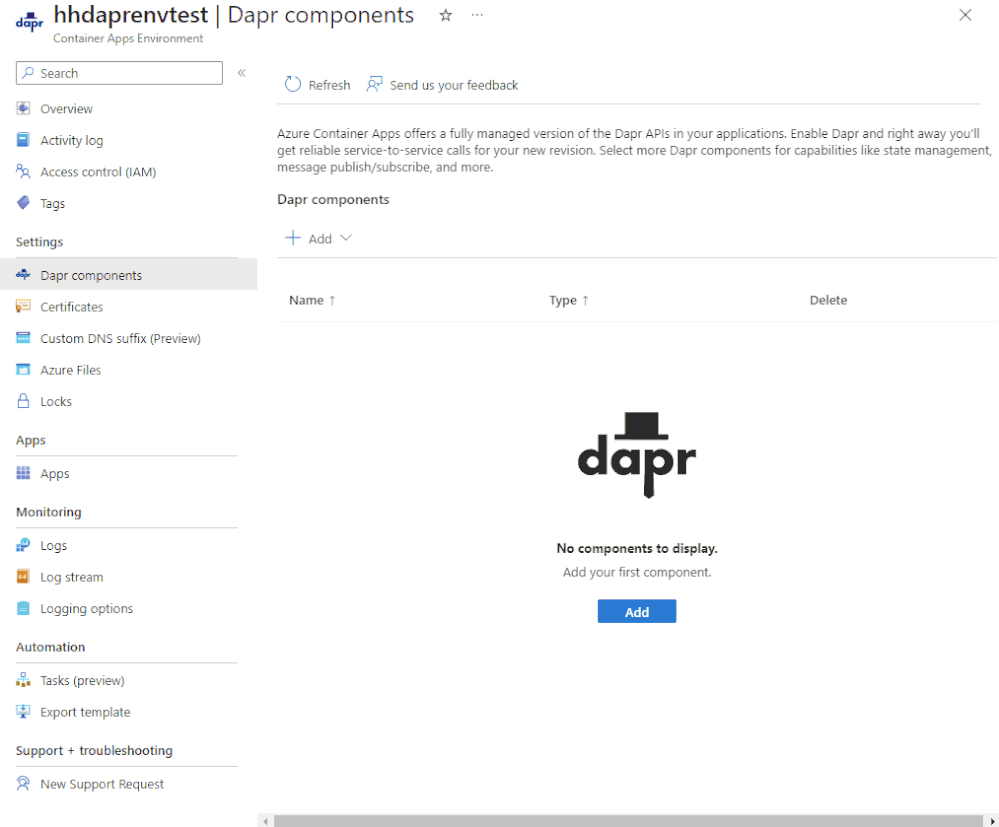Click the scrollbar right arrow

coord(991,821)
